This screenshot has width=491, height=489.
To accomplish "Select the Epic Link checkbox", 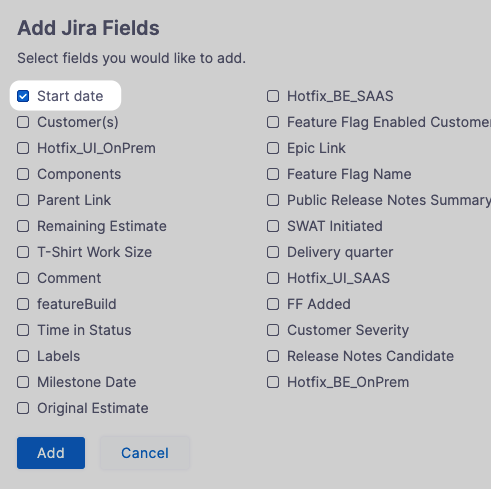I will point(273,148).
